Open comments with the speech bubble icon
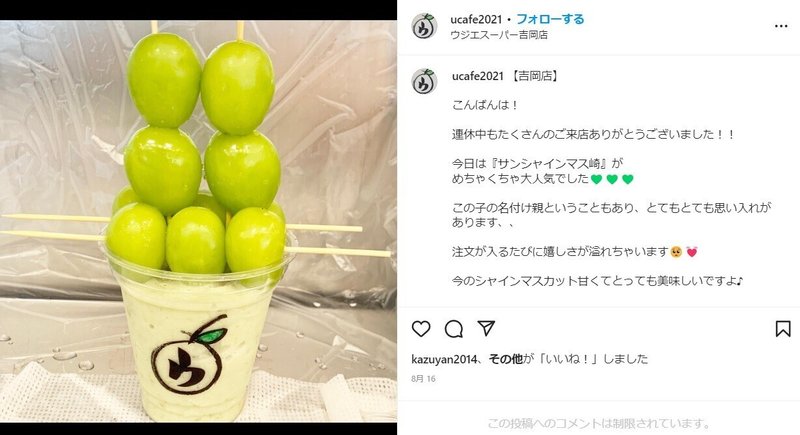The height and width of the screenshot is (435, 800). coord(454,329)
